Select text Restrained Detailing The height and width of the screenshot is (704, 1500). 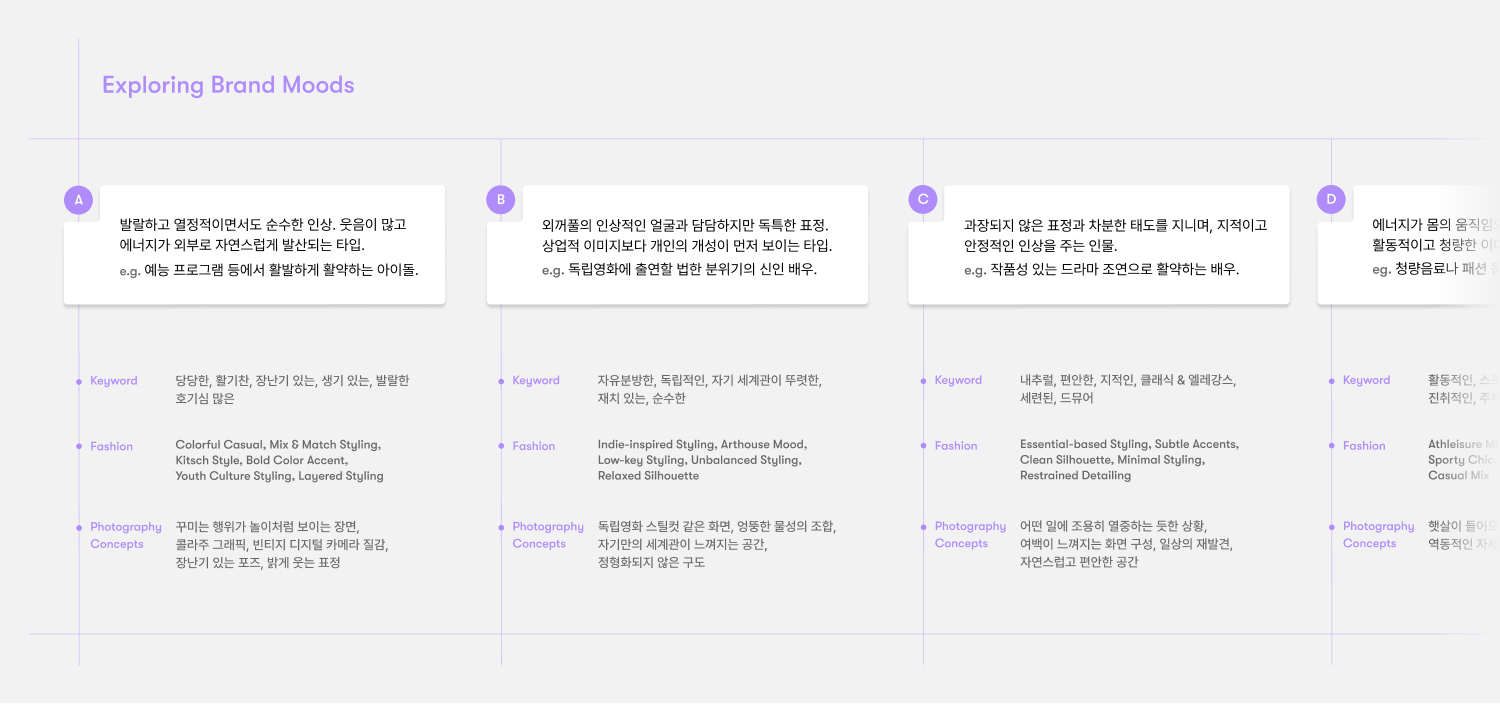point(1075,476)
